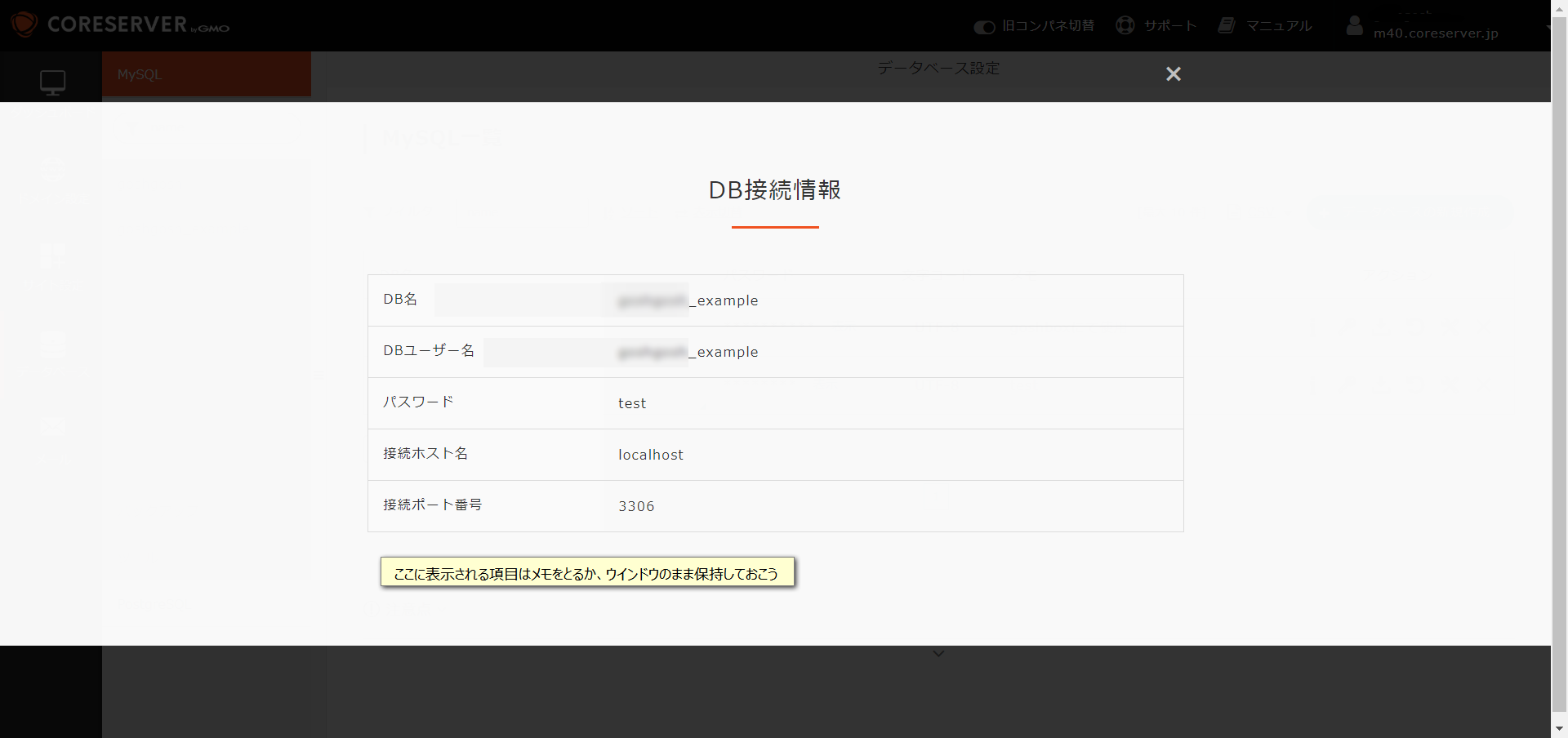
Task: Open the マニュアル book icon
Action: coord(1227,25)
